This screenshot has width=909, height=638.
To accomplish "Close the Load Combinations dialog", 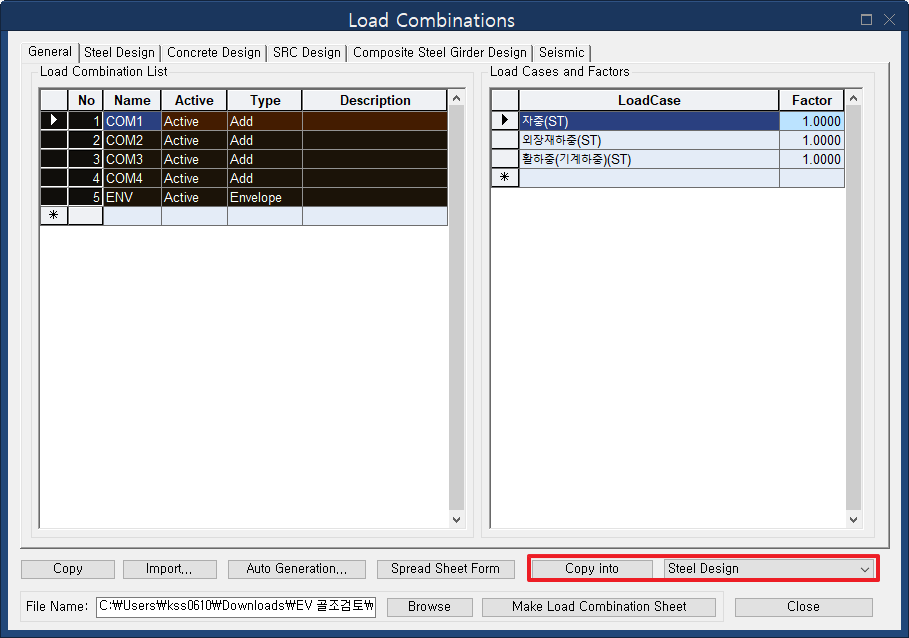I will tap(803, 607).
